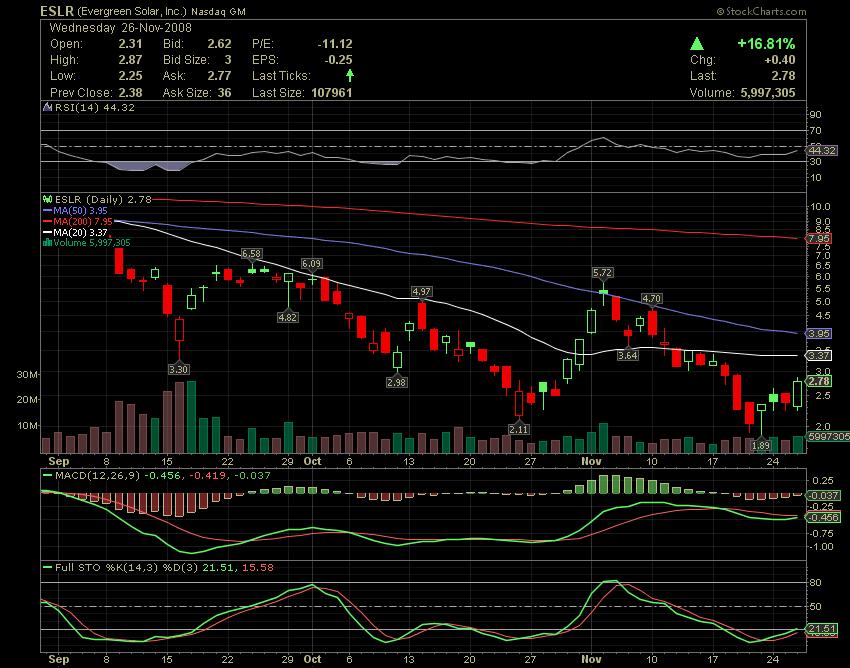
Task: Click the Evergreen Solar, Inc. company name
Action: tap(132, 11)
